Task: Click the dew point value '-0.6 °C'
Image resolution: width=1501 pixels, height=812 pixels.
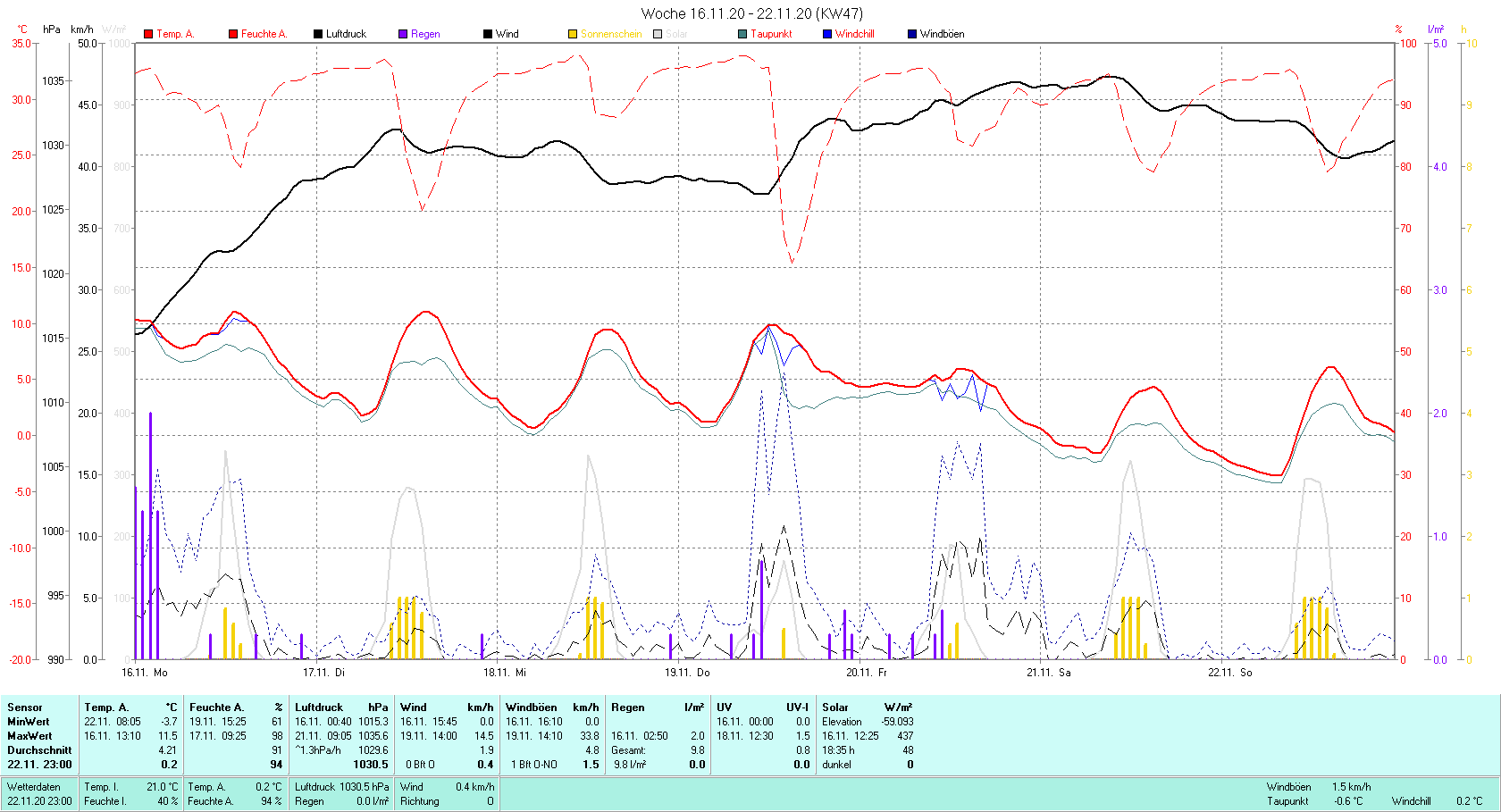Action: [1348, 801]
